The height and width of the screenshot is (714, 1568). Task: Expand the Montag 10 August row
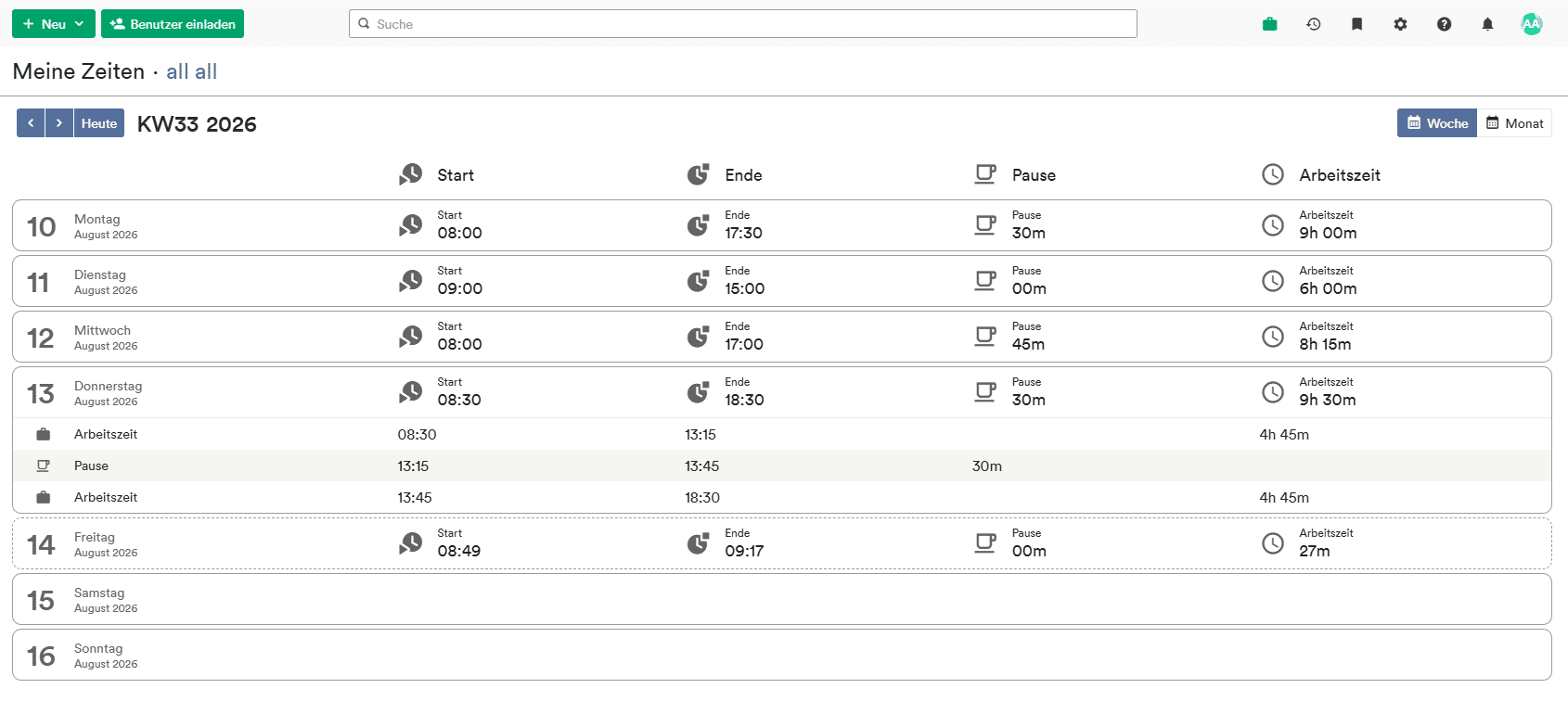pos(782,225)
